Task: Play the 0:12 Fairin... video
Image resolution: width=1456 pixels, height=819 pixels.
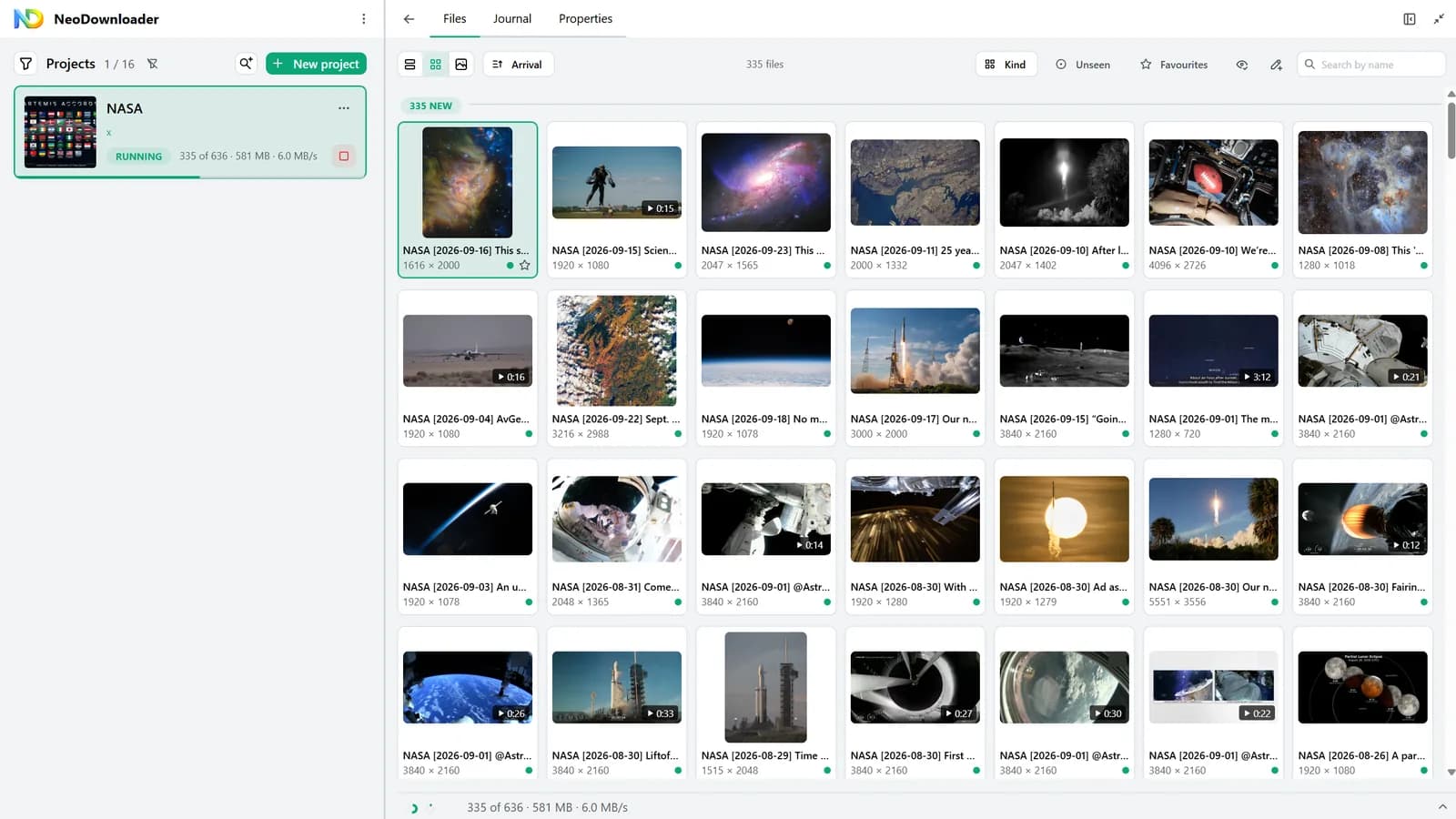Action: tap(1363, 520)
